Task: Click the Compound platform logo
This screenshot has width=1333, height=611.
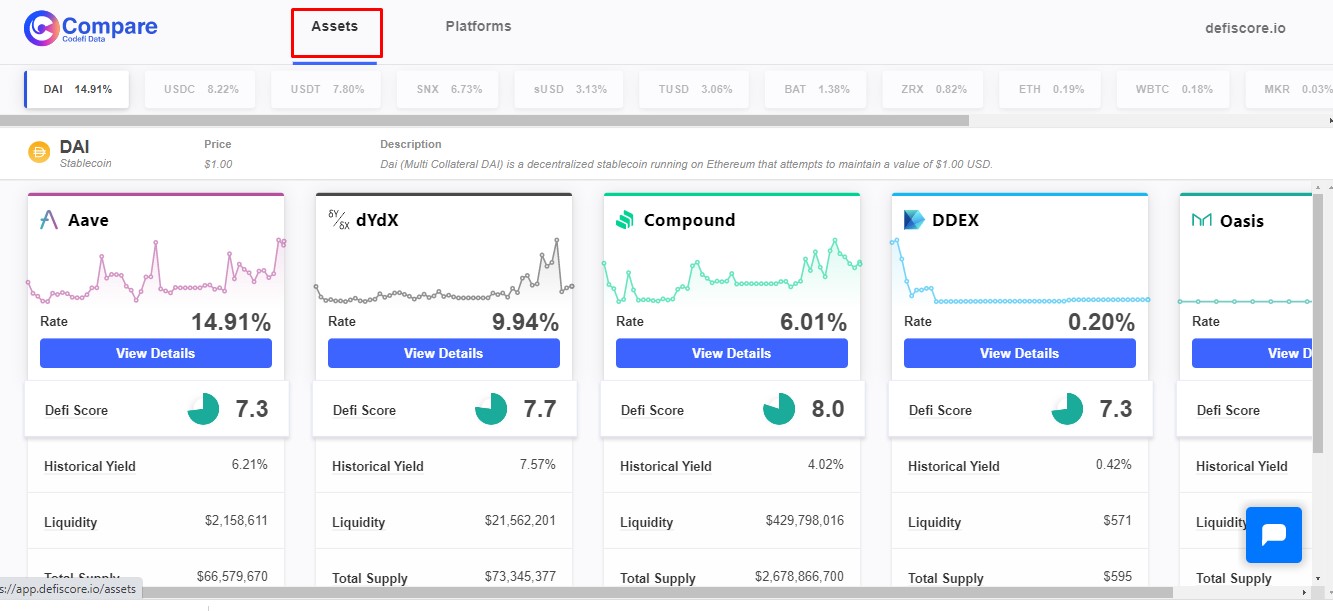Action: point(625,220)
